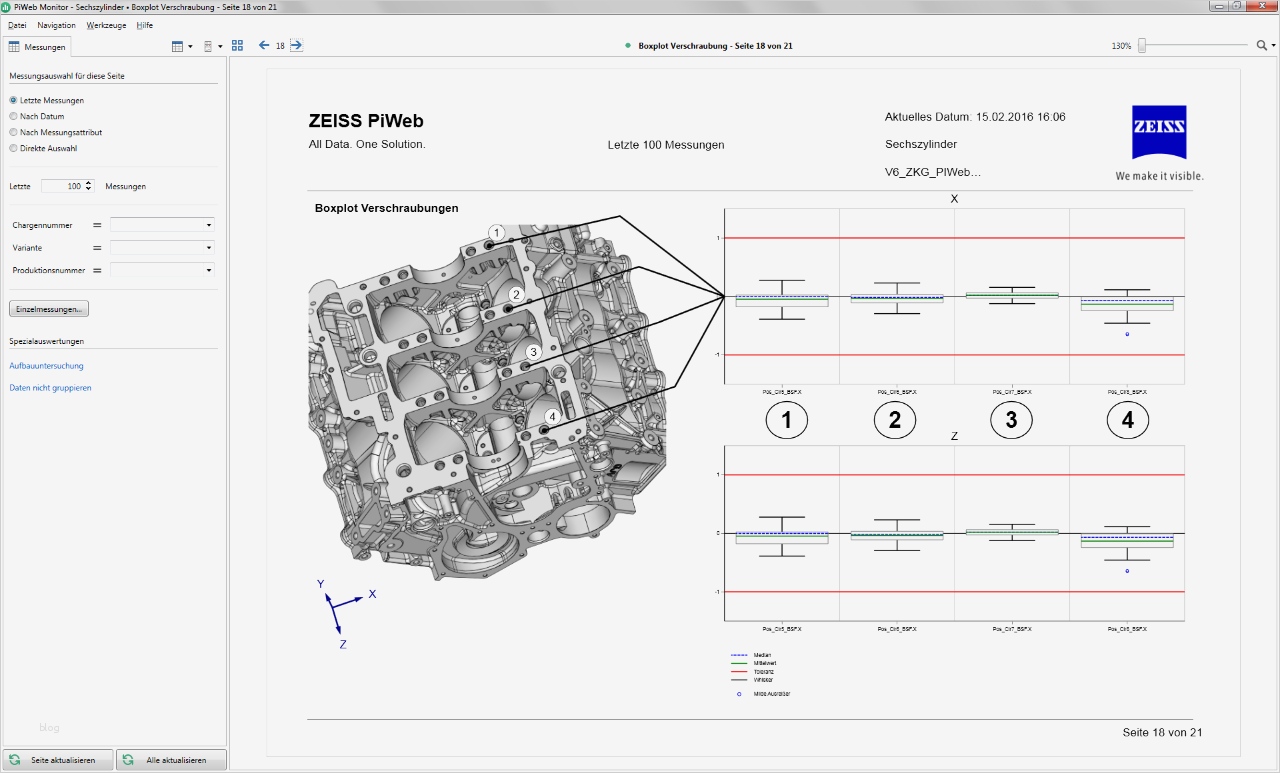
Task: Click callout marker 2 on the engine block
Action: [x=516, y=294]
